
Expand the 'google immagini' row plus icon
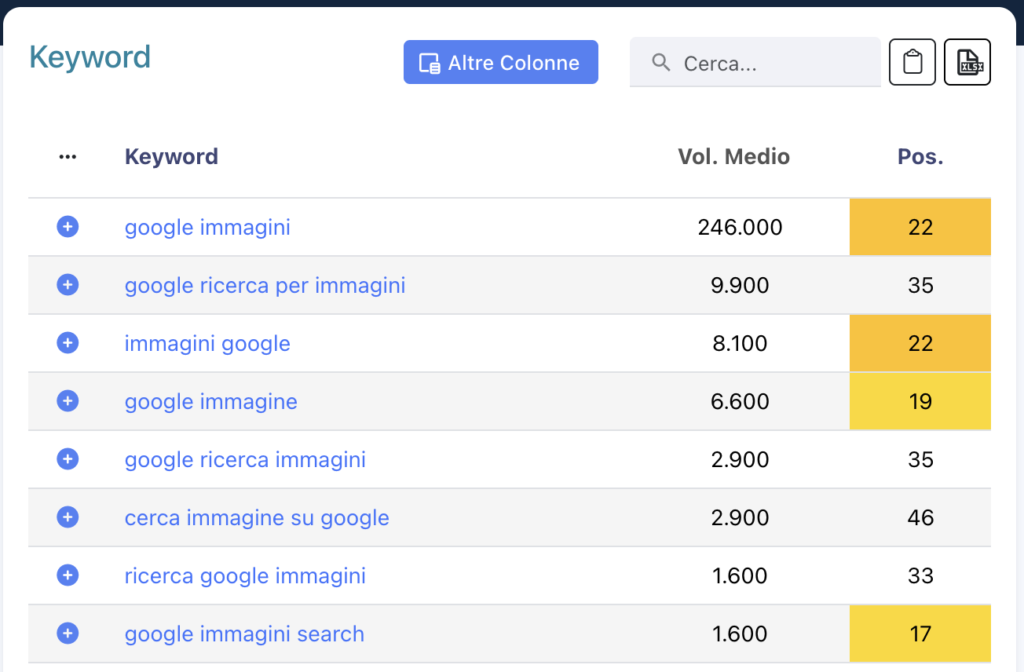[67, 227]
